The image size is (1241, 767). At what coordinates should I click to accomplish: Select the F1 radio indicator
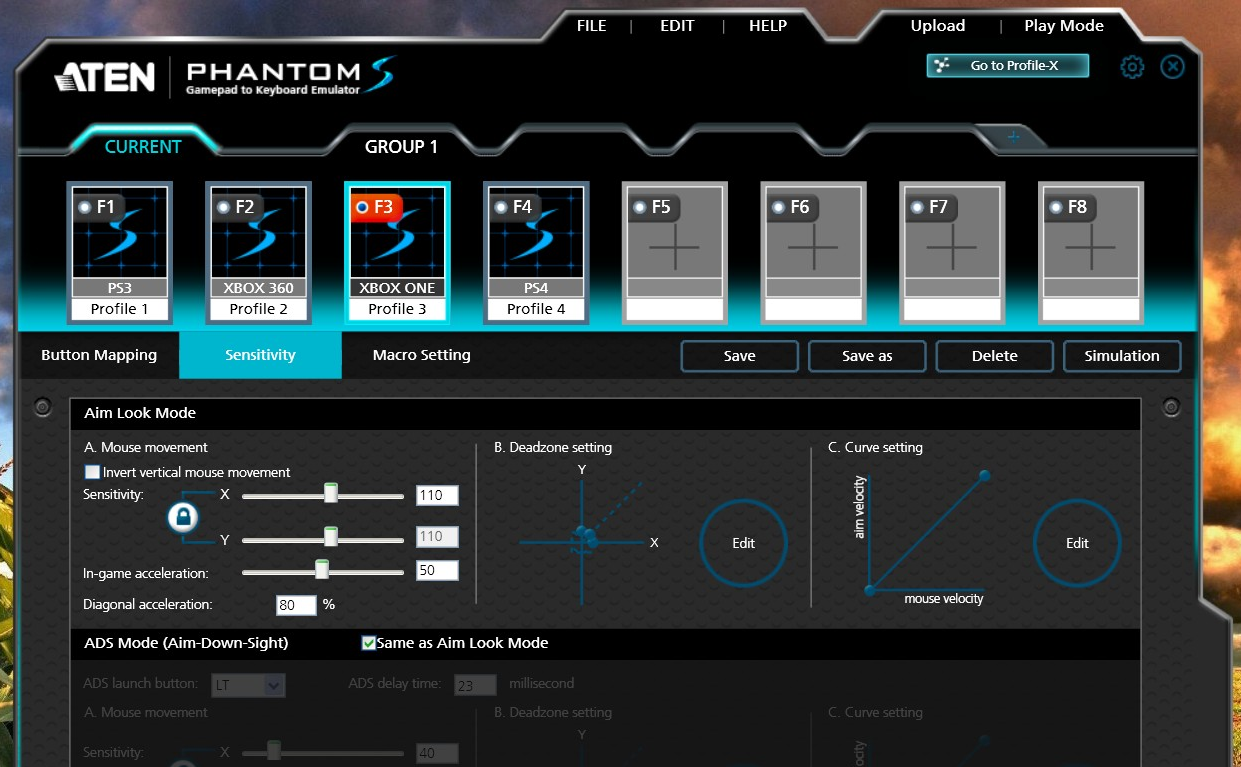[85, 207]
